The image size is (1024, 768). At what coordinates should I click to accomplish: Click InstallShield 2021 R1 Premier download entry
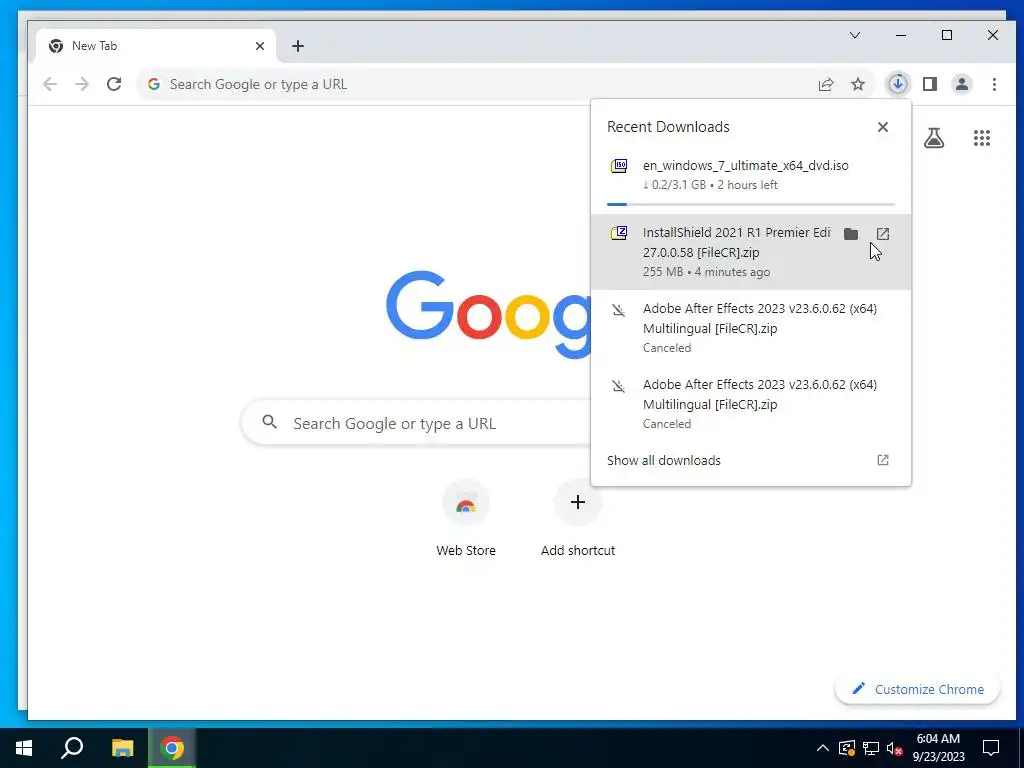tap(751, 251)
